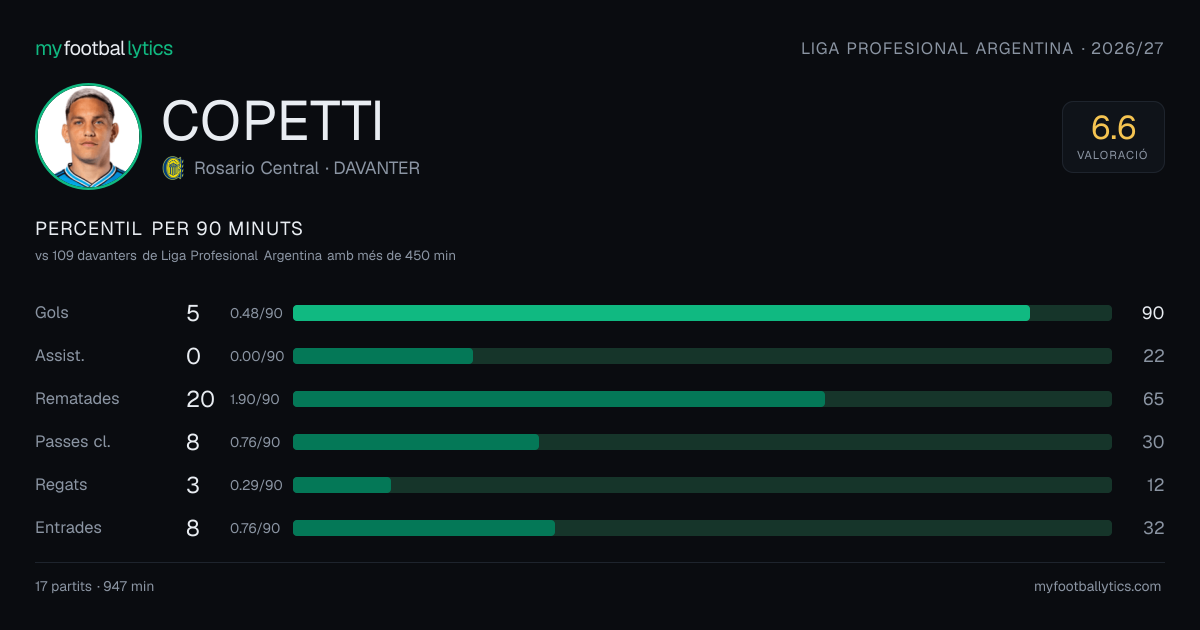Select the Percentil per 90 minuts heading
1200x630 pixels.
(169, 229)
